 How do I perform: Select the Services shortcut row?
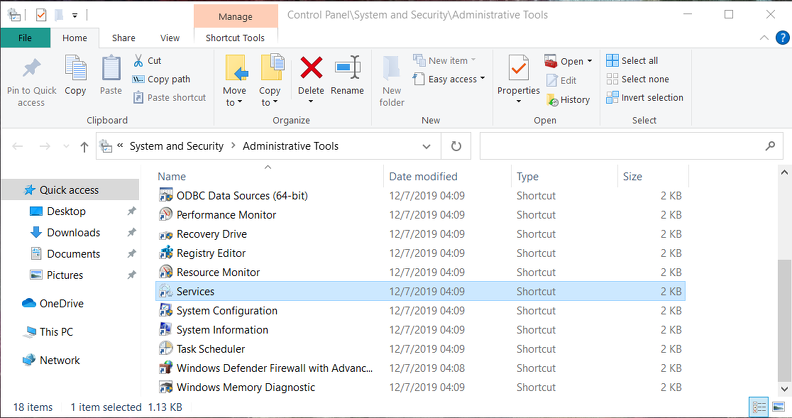tap(420, 291)
